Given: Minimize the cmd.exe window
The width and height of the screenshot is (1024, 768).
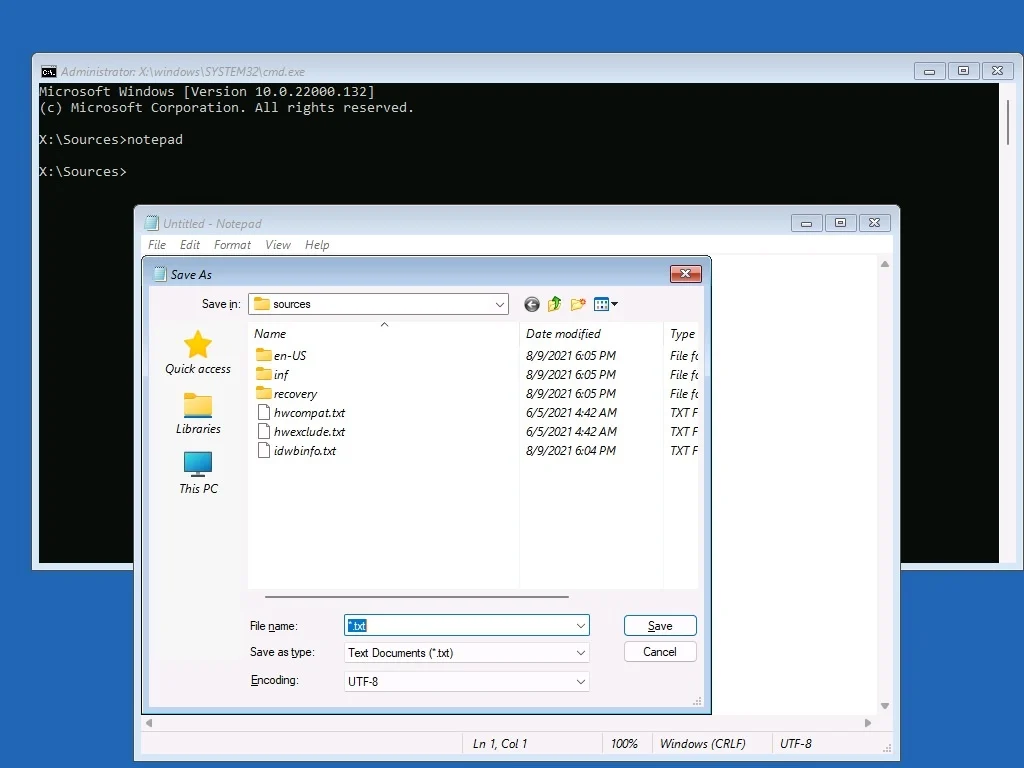Looking at the screenshot, I should coord(929,71).
